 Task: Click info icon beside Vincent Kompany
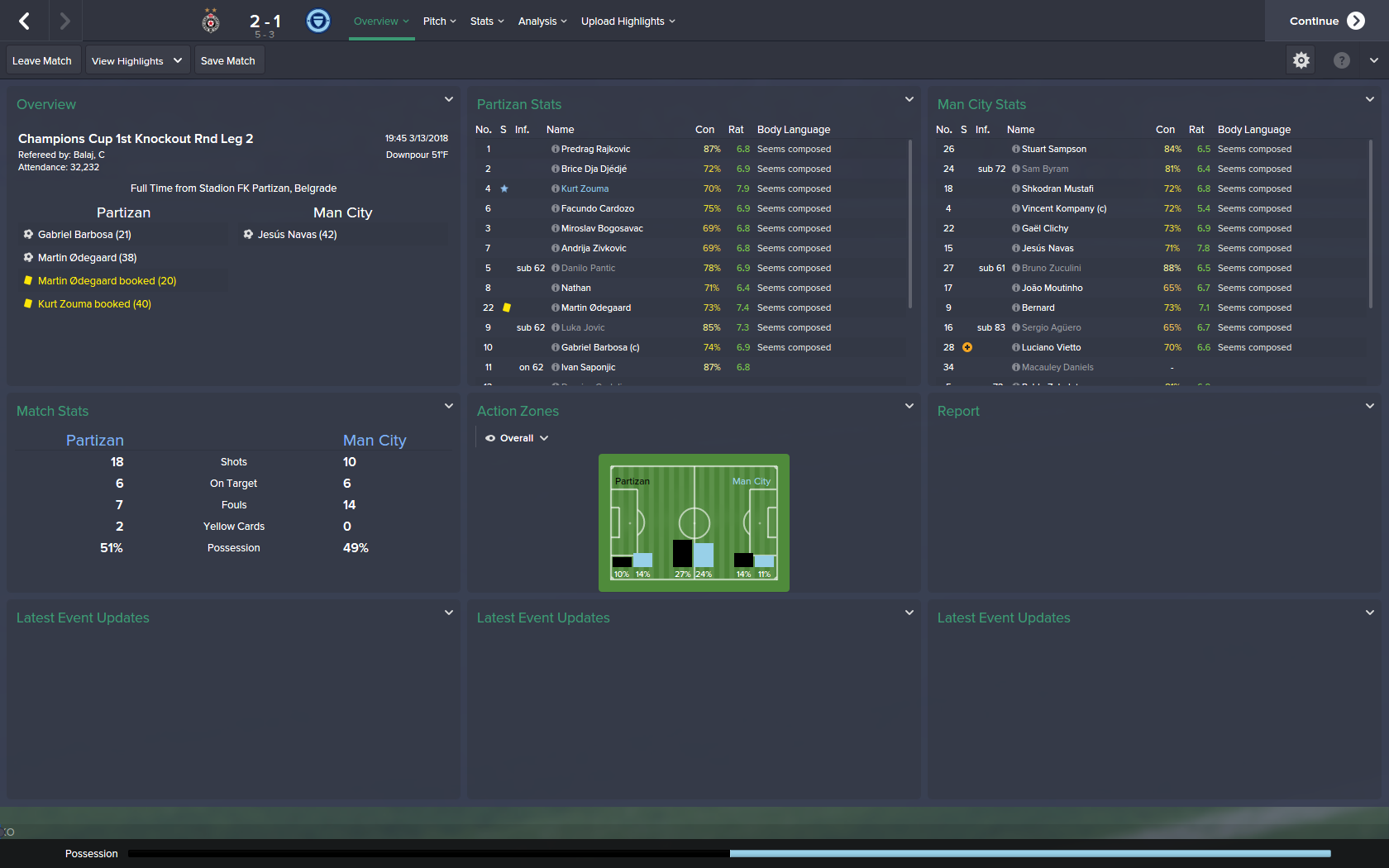1016,208
